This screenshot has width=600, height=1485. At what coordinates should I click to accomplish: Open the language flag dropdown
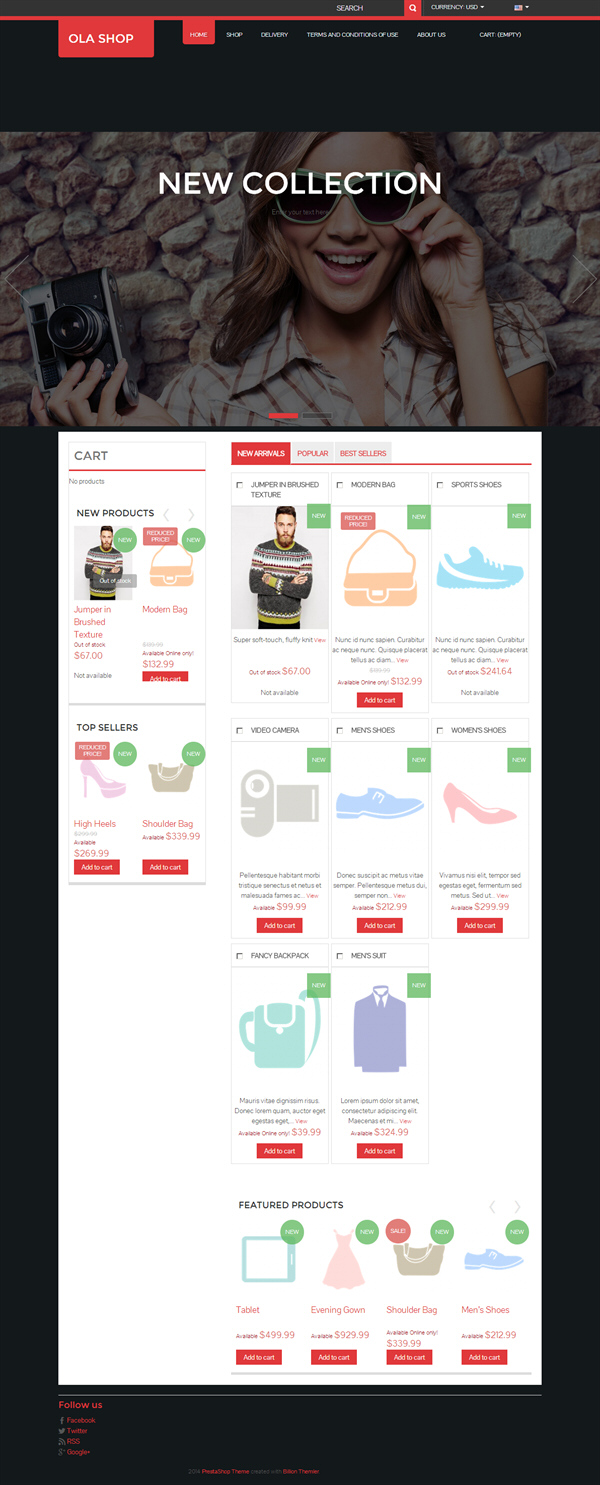[x=521, y=7]
